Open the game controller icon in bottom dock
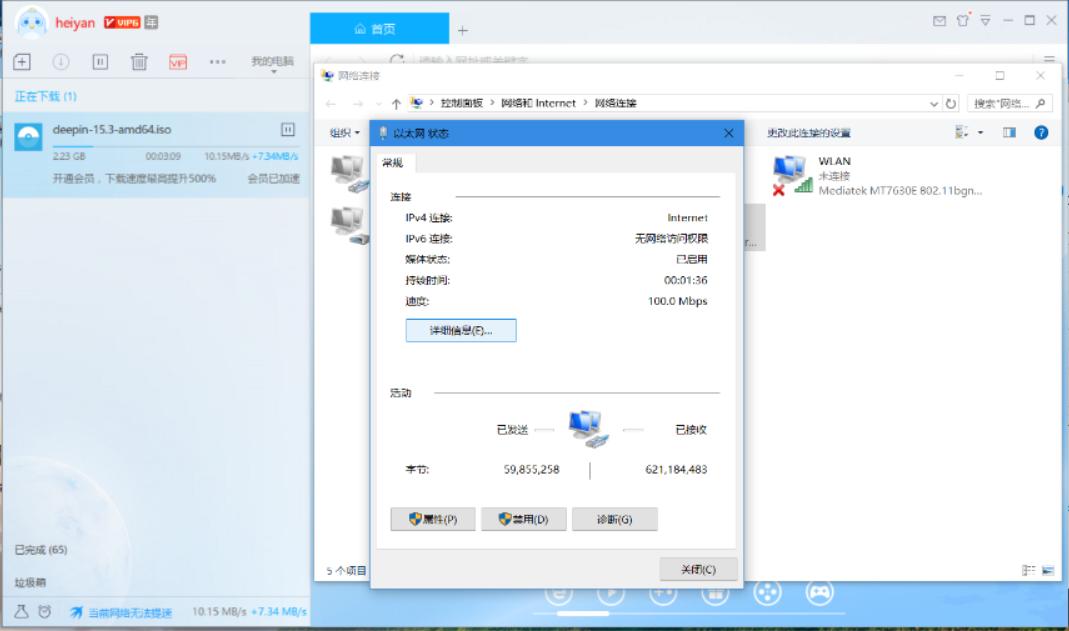Viewport: 1069px width, 631px height. point(820,591)
